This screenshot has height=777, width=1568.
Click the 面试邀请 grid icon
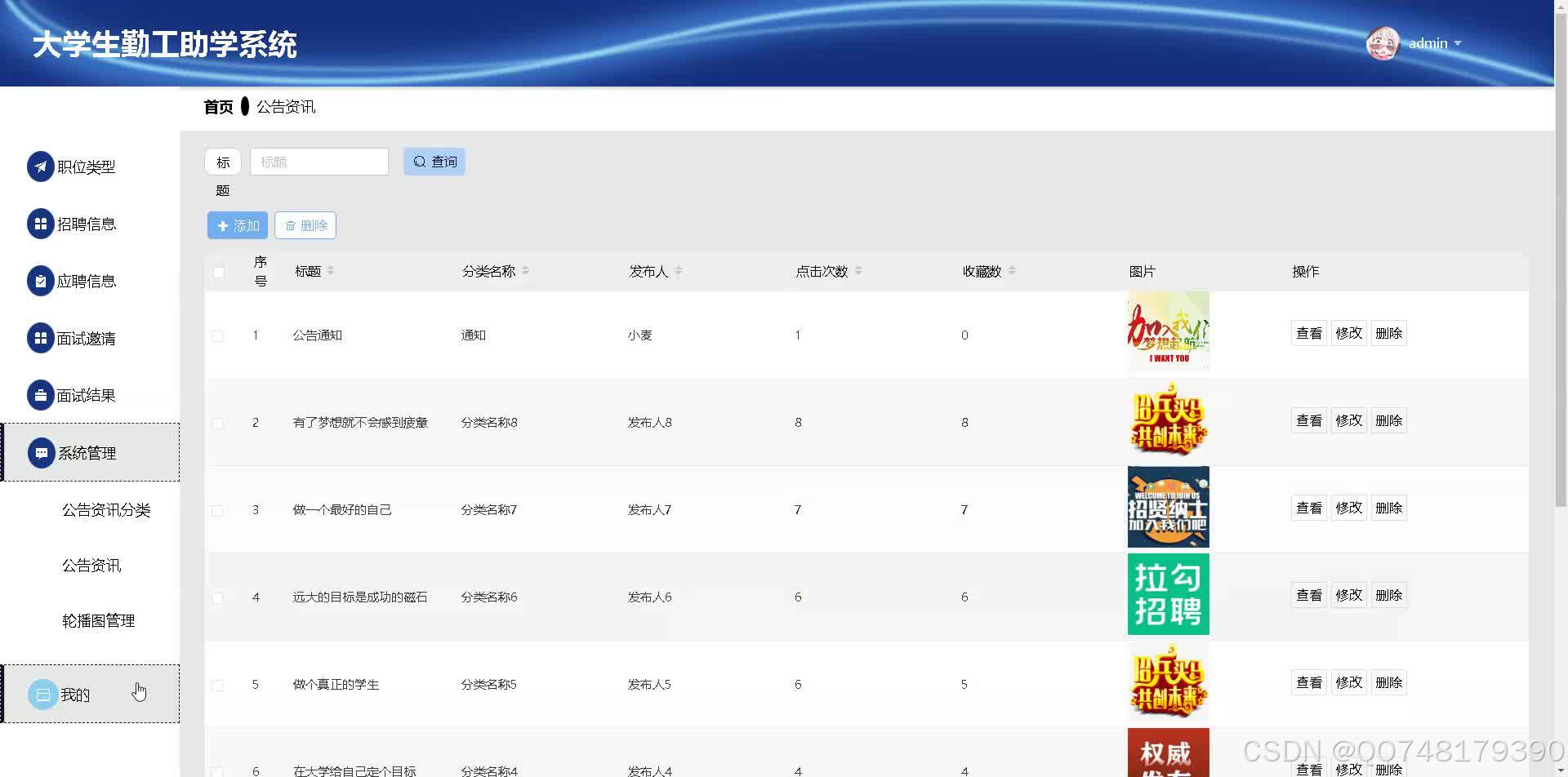pos(40,338)
